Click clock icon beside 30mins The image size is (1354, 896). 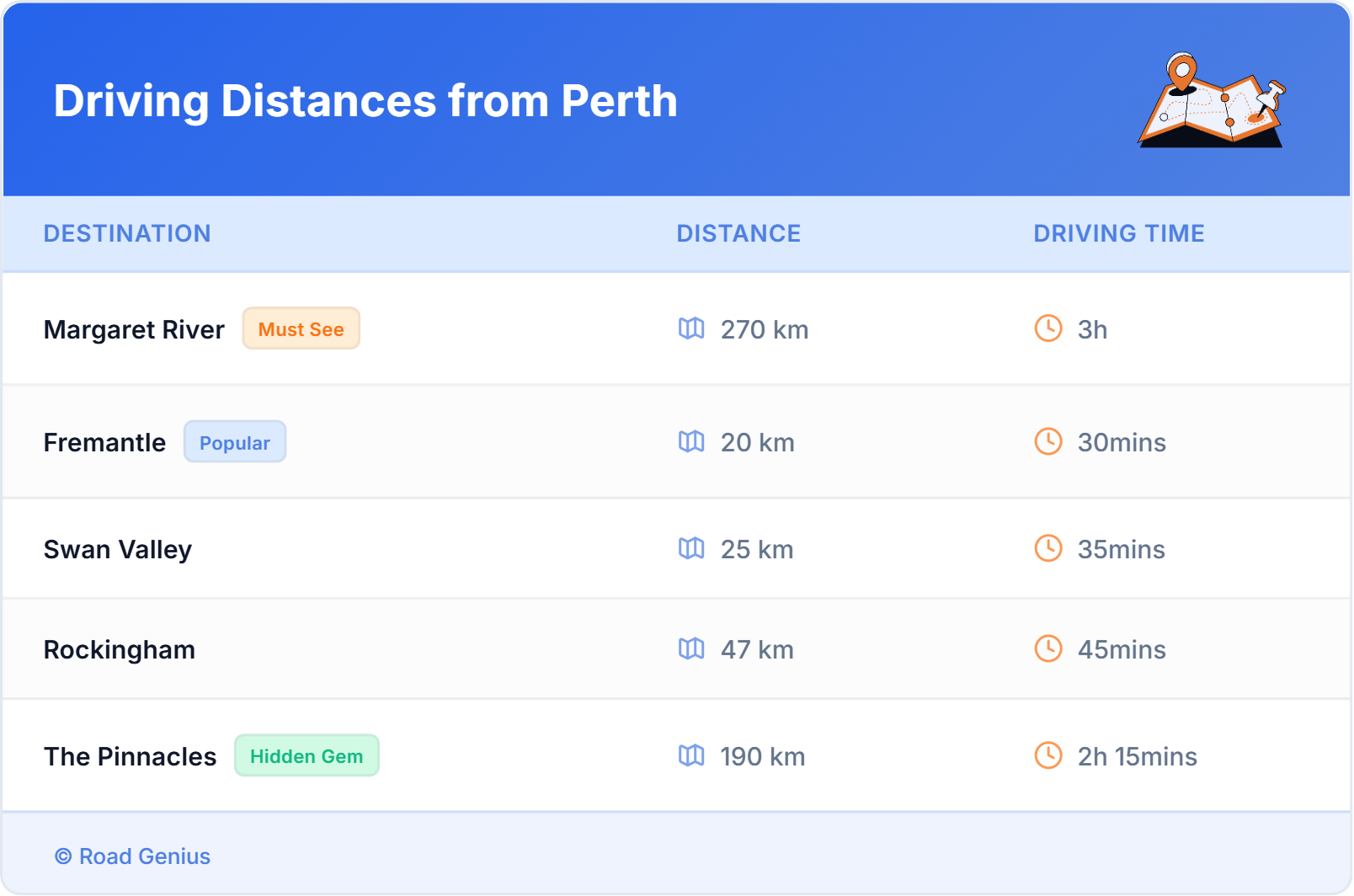1047,441
